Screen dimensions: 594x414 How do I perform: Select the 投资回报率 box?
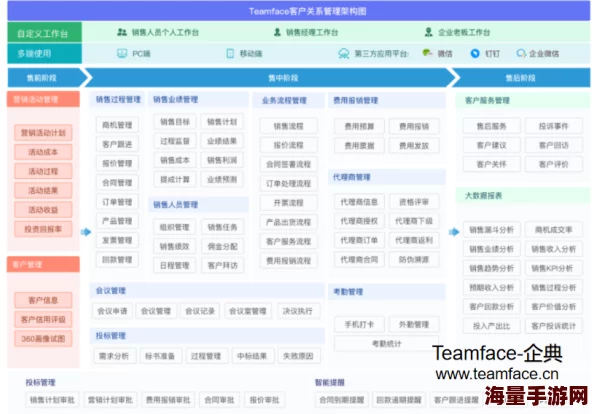pos(43,229)
